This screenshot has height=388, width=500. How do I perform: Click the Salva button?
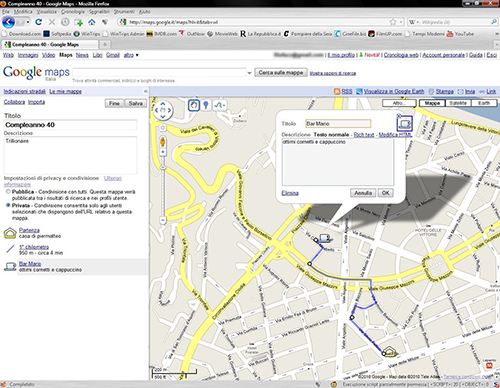[x=136, y=103]
